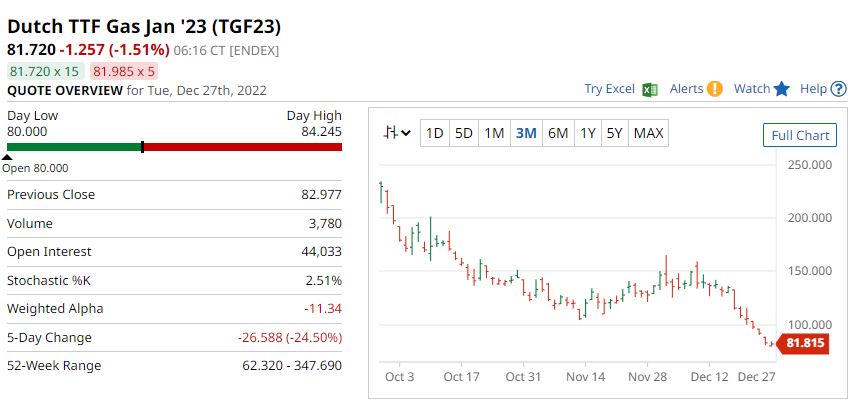This screenshot has height=408, width=859.
Task: Click the orange Alerts exclamation icon
Action: coord(714,89)
